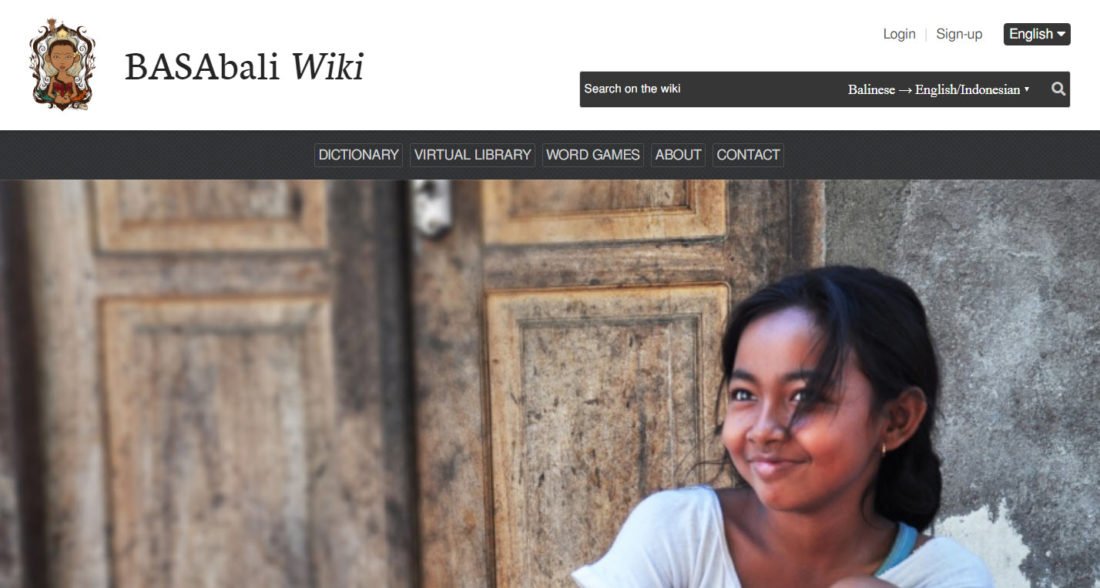Open the English language dropdown
Viewport: 1100px width, 588px height.
coord(1036,34)
